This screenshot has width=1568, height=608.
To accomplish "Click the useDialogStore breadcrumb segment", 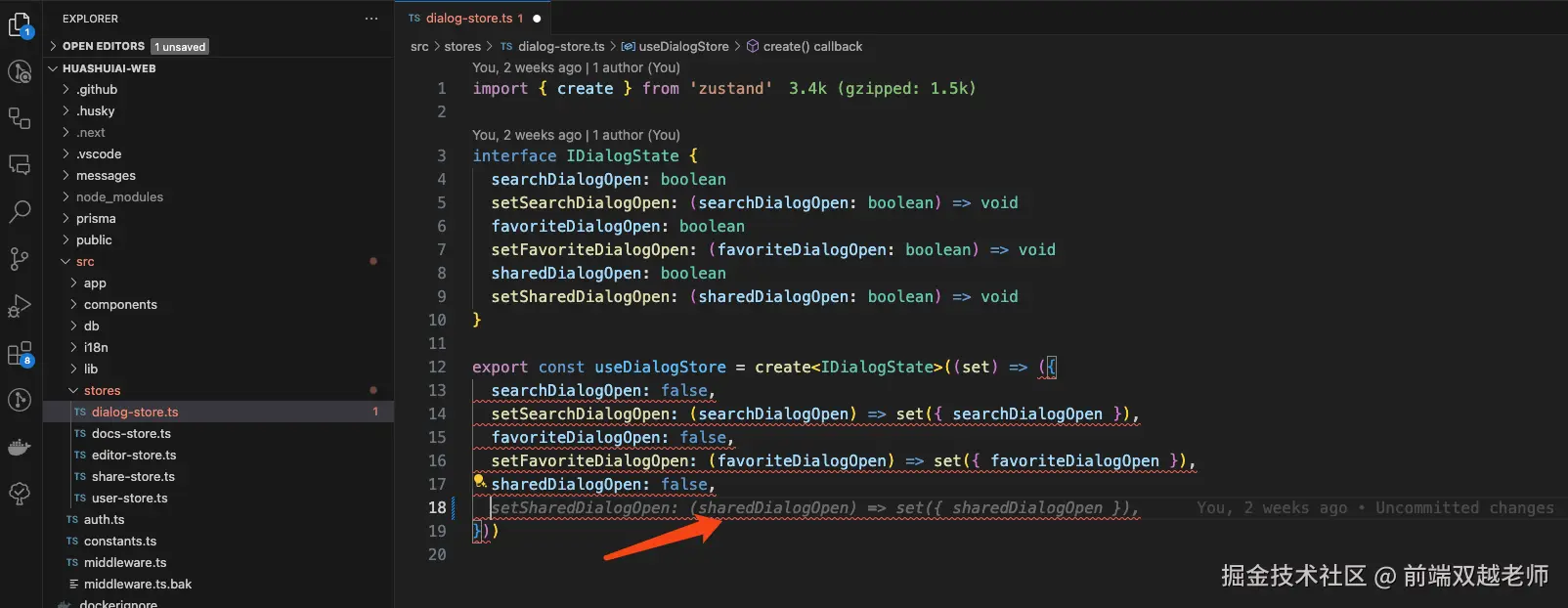I will [x=683, y=46].
